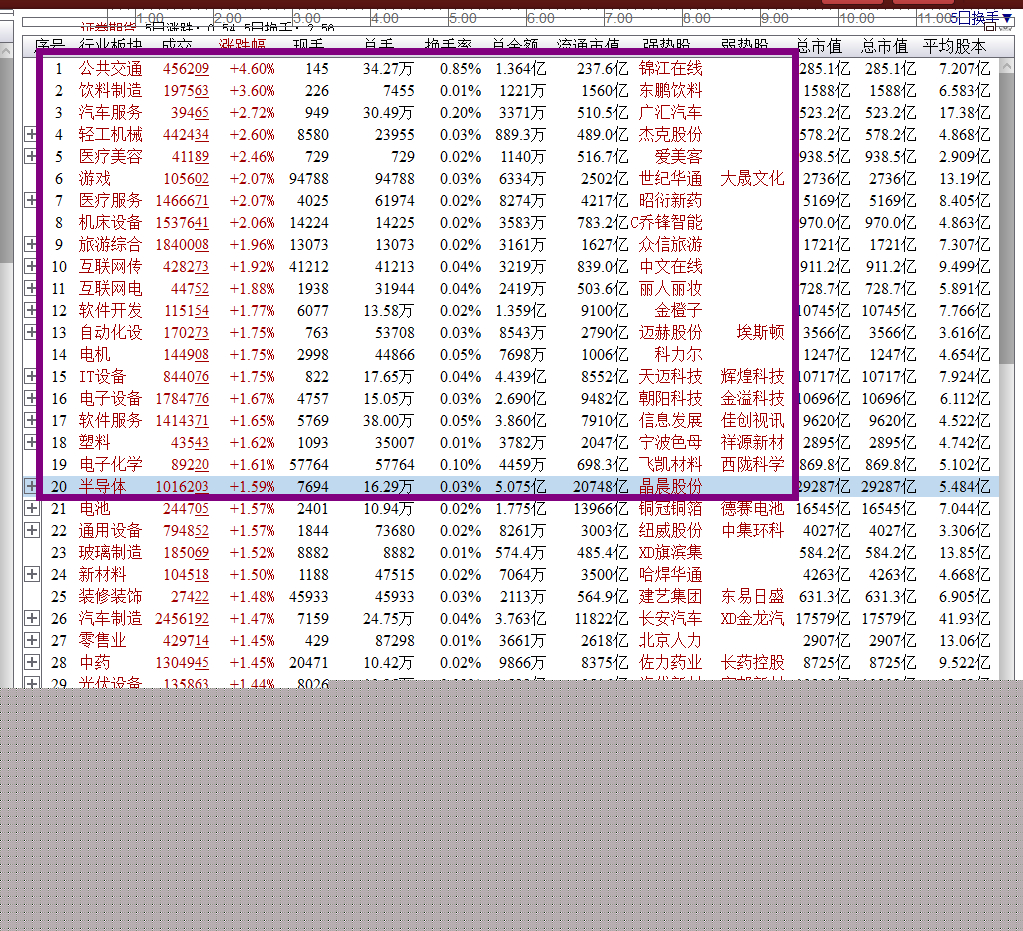The height and width of the screenshot is (931, 1023).
Task: Open strong stock 长安汽车
Action: pyautogui.click(x=670, y=618)
